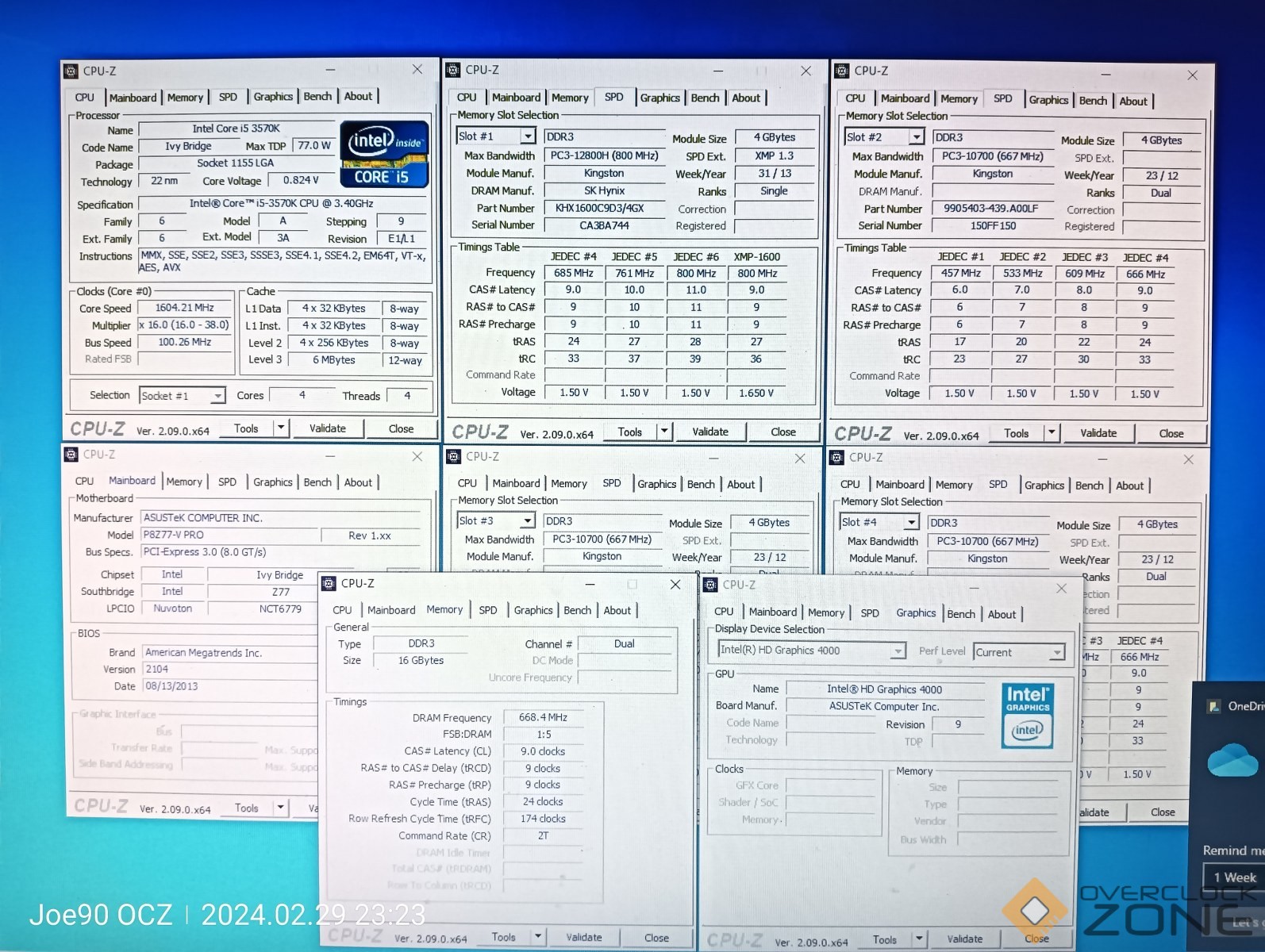1265x952 pixels.
Task: Open CPU tab in the Graphics window
Action: click(x=724, y=612)
